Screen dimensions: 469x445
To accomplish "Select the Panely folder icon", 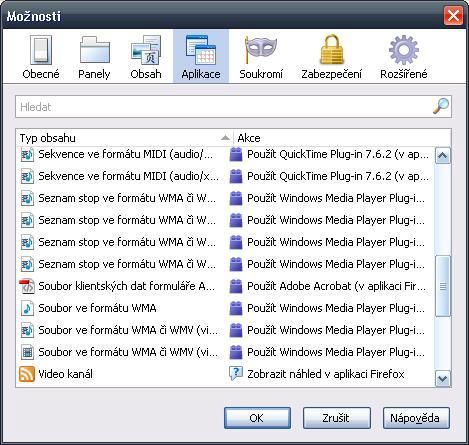I will [95, 50].
